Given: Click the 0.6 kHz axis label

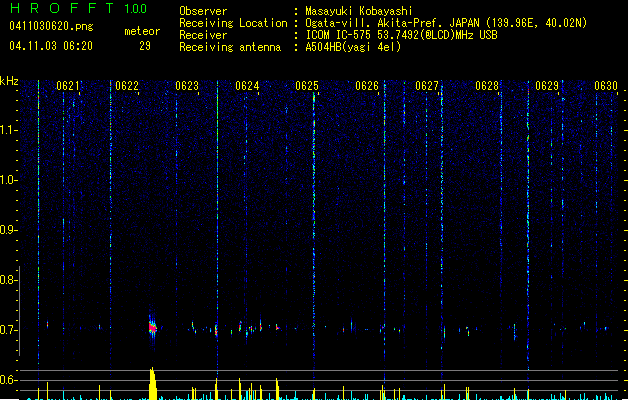Looking at the screenshot, I should [x=8, y=380].
